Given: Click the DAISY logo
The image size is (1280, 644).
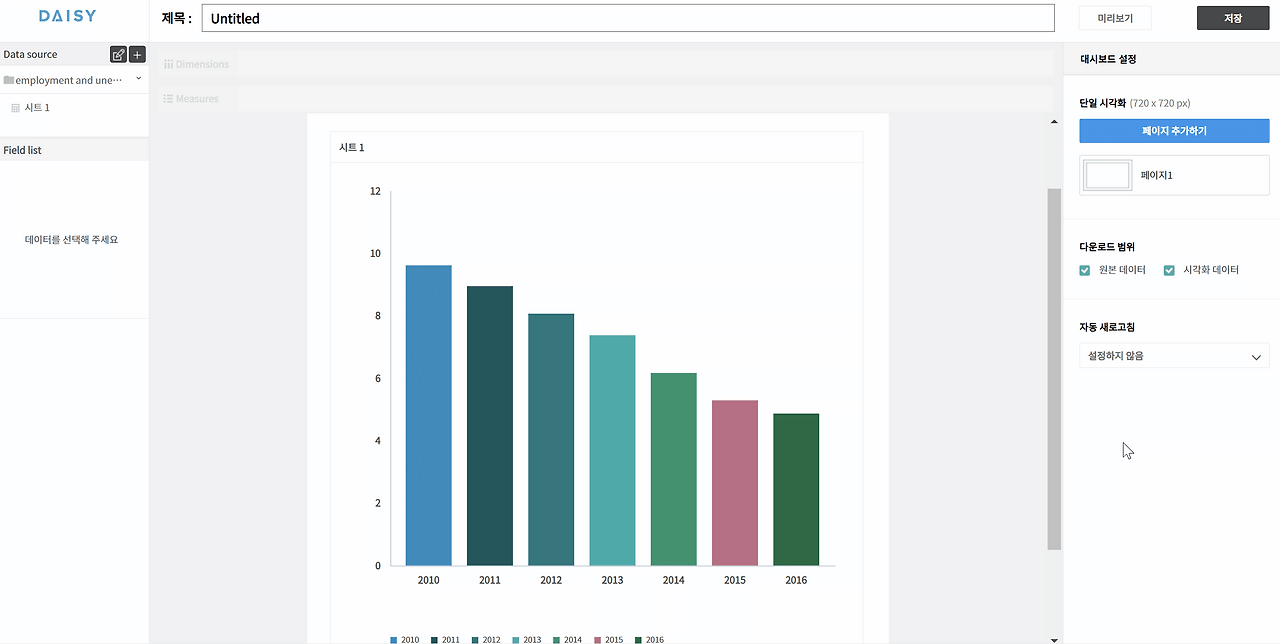Looking at the screenshot, I should pos(68,17).
